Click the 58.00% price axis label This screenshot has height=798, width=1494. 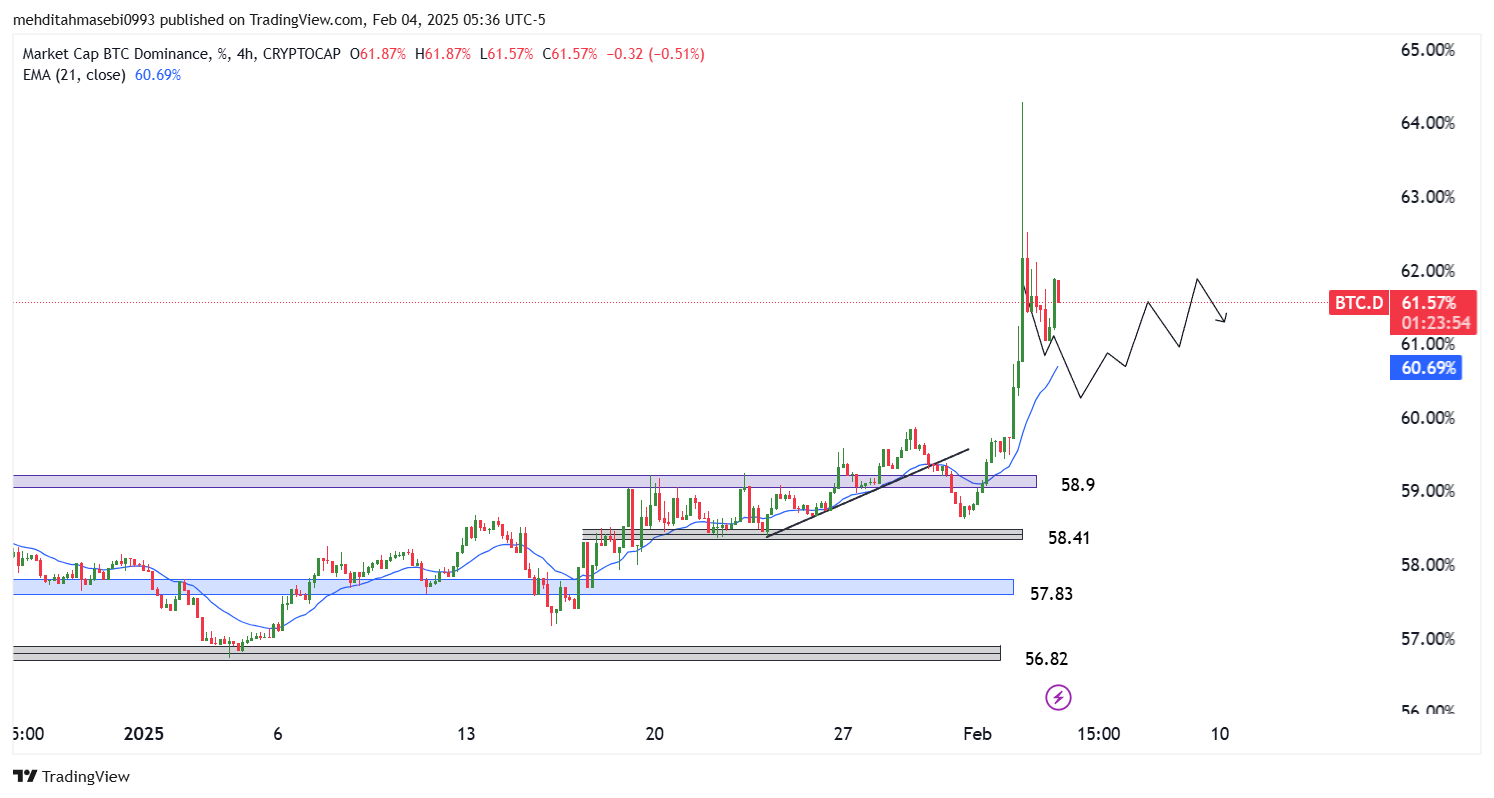click(1426, 565)
